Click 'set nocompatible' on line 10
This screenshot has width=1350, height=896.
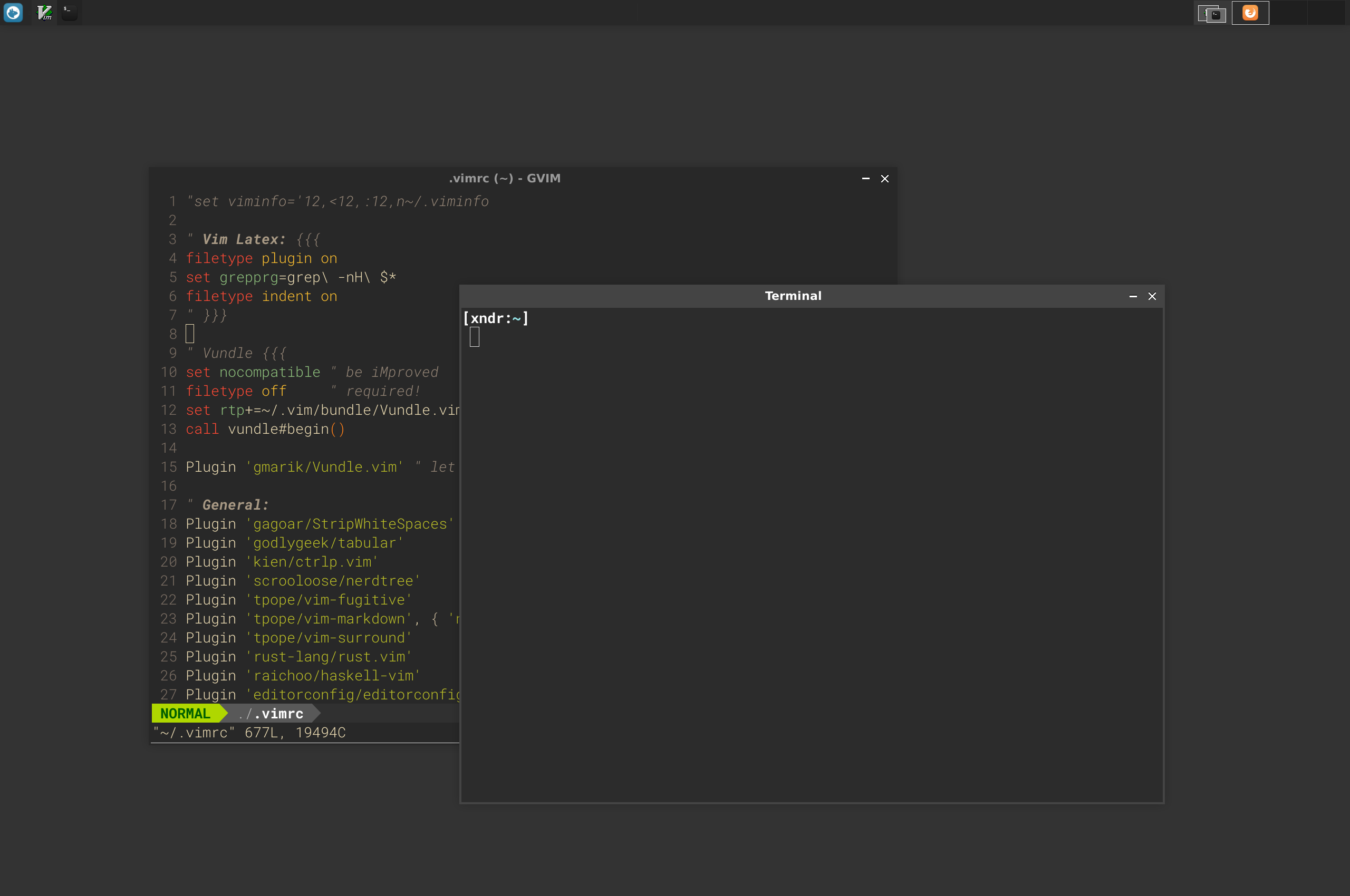point(253,372)
